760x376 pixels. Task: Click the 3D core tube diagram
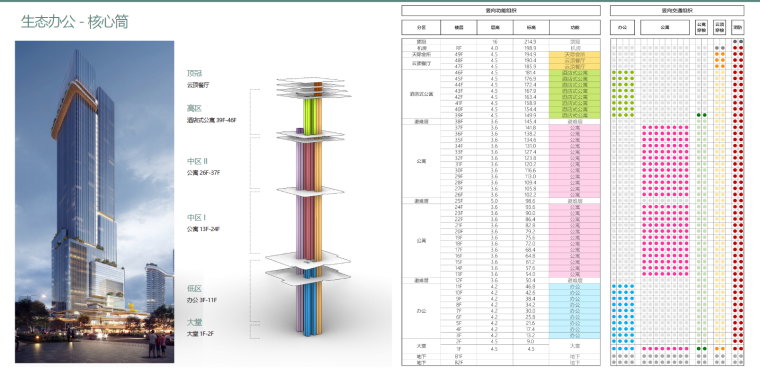tap(308, 206)
